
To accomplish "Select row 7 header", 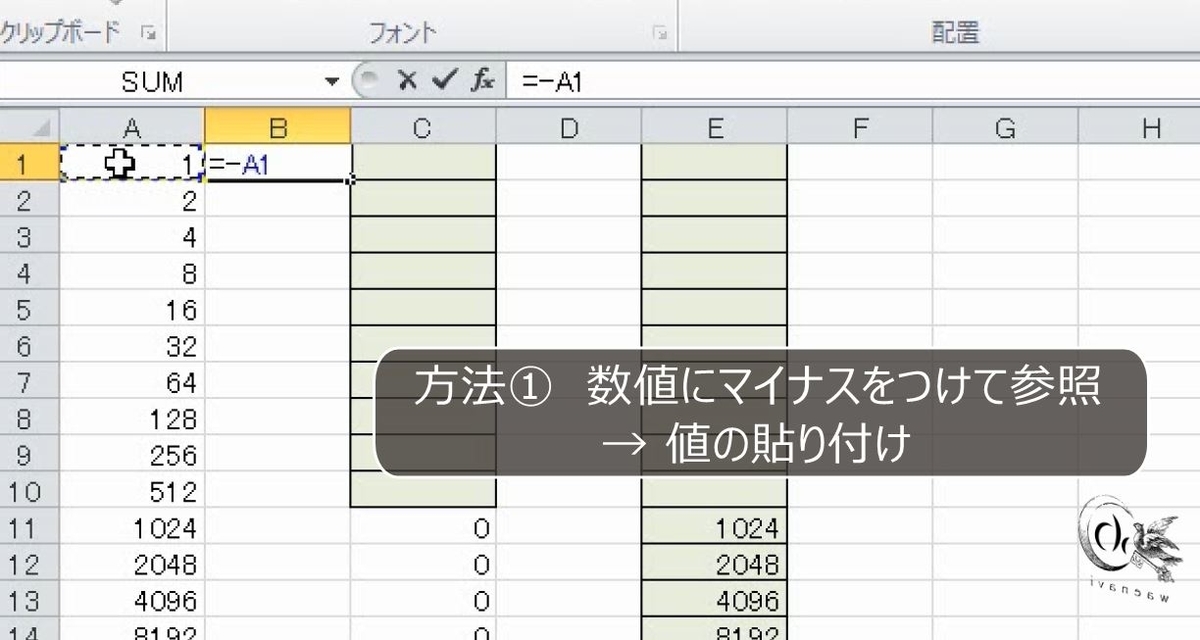I will (x=30, y=381).
